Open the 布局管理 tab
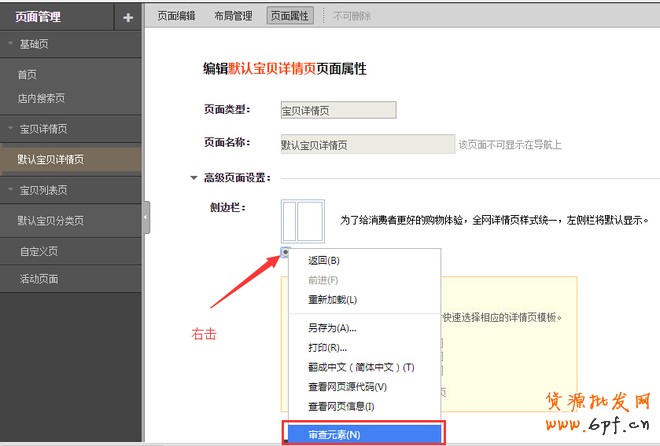The width and height of the screenshot is (660, 446). point(232,16)
